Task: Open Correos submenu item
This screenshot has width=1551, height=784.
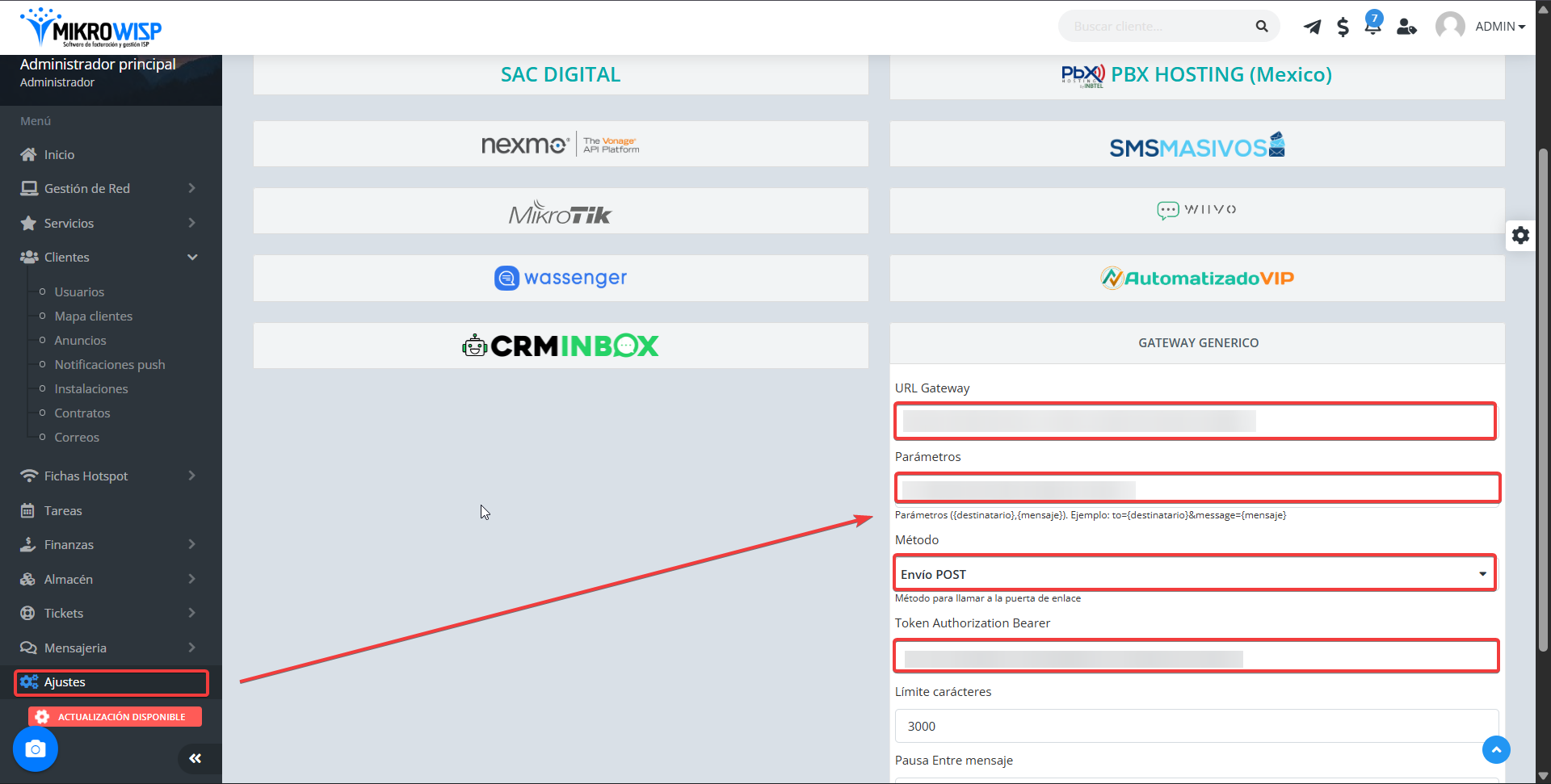Action: (x=77, y=437)
